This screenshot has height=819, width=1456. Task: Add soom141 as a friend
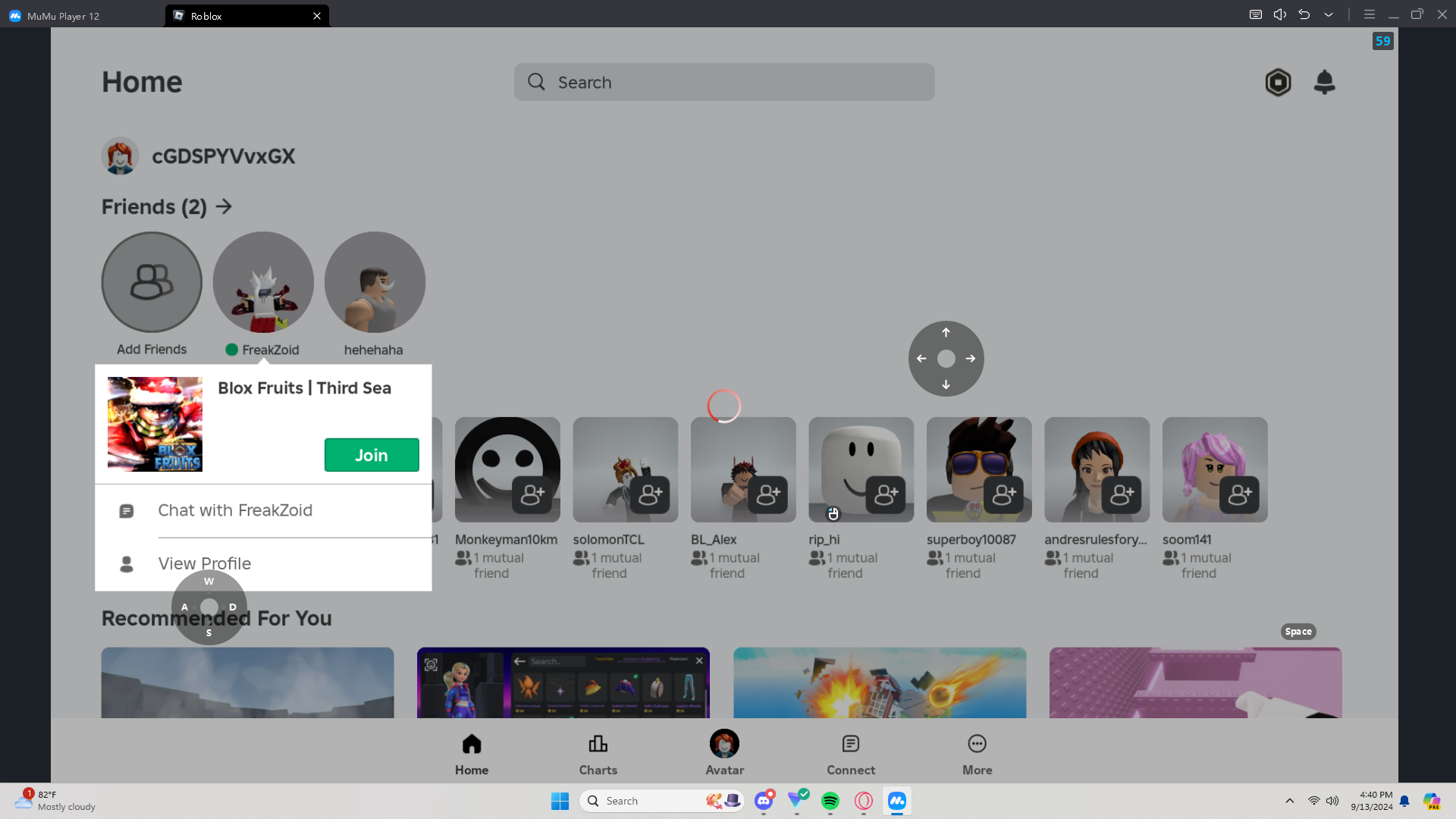[1239, 495]
